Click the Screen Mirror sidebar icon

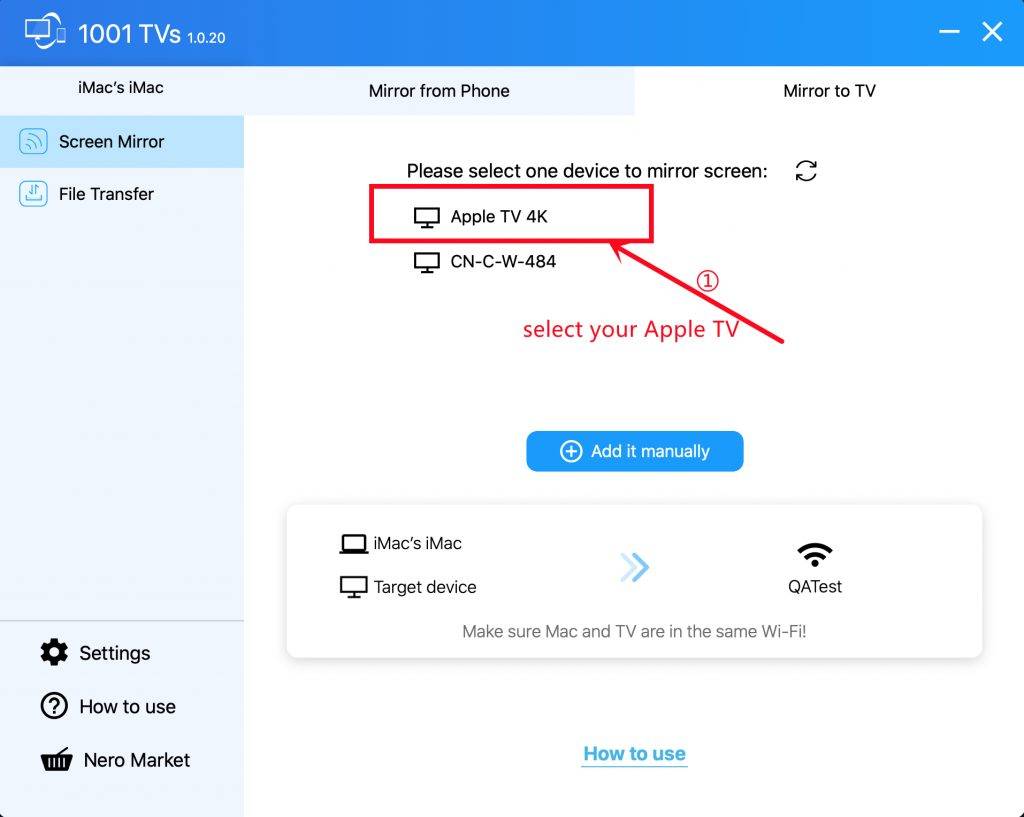pyautogui.click(x=33, y=141)
